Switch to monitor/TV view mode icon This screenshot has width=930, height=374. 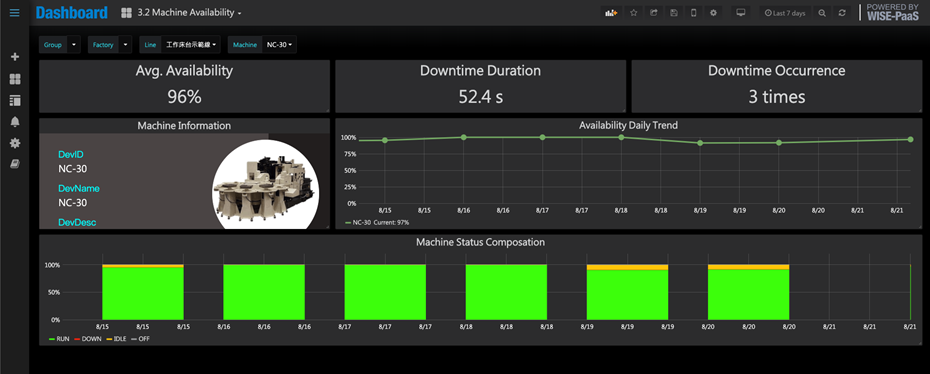(x=740, y=12)
